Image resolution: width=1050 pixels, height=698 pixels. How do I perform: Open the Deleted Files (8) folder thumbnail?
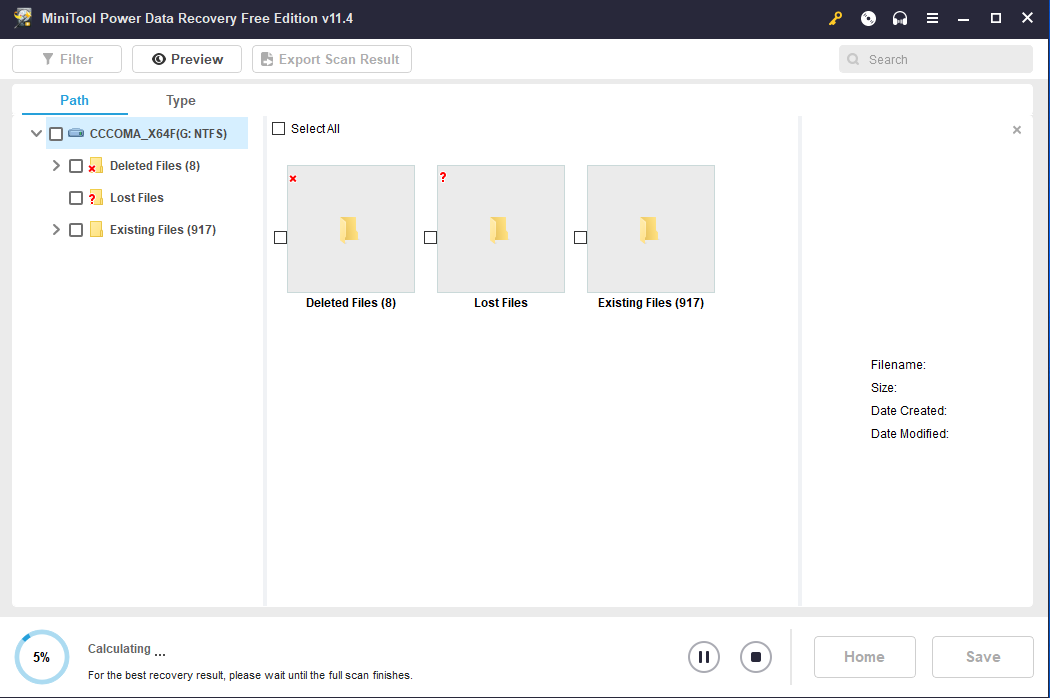click(x=351, y=229)
